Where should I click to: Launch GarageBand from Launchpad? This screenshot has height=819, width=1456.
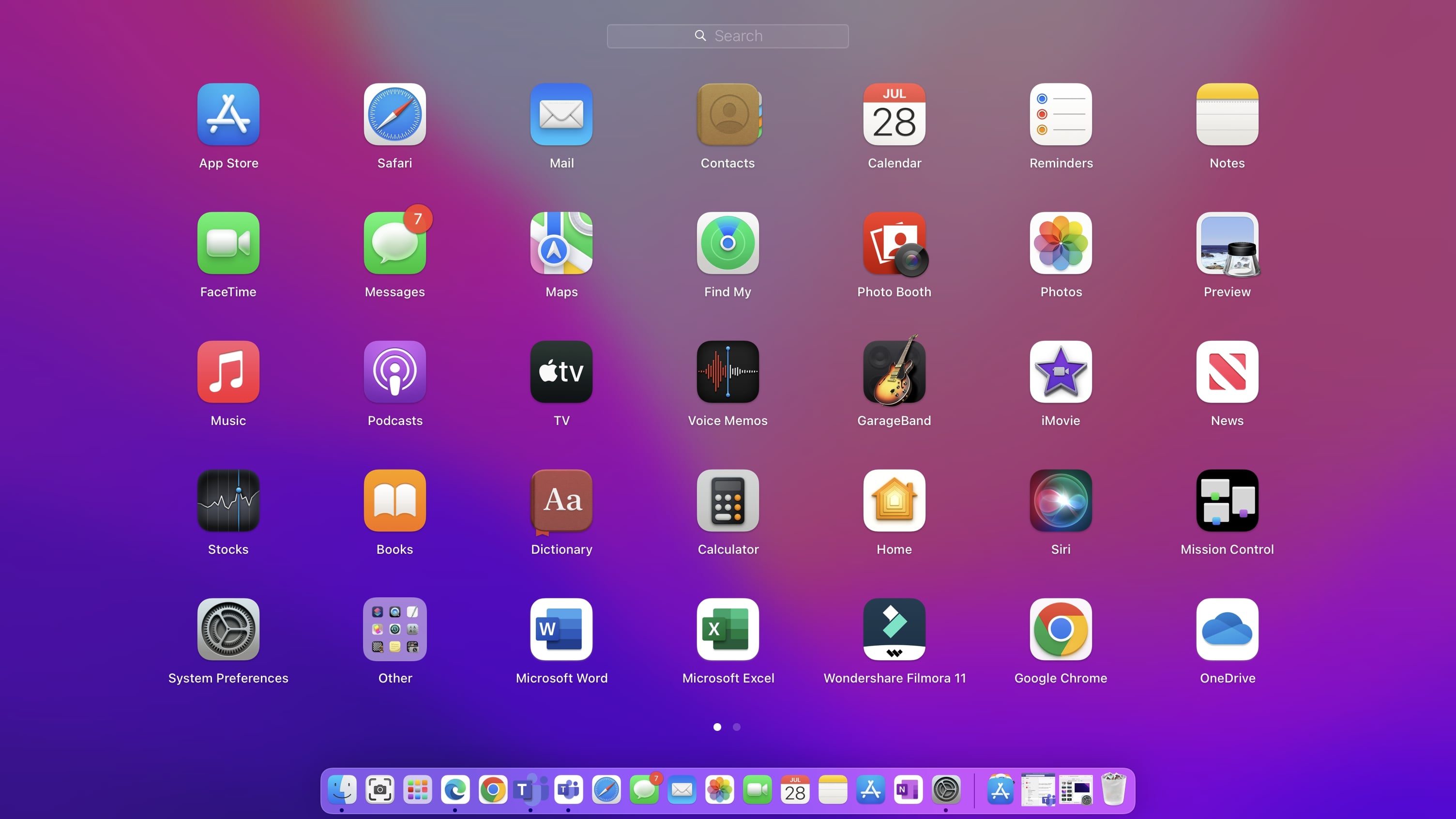tap(894, 372)
